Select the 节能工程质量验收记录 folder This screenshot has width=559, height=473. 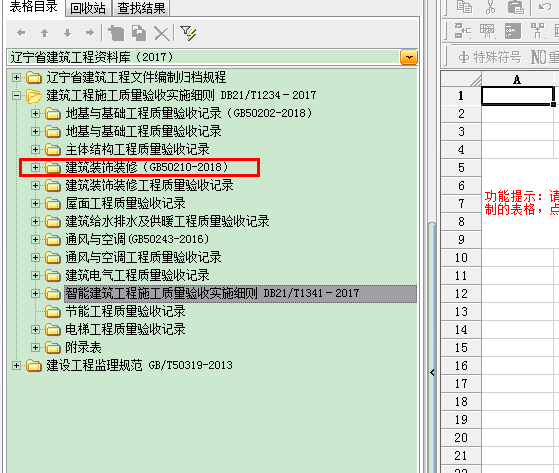click(x=125, y=311)
